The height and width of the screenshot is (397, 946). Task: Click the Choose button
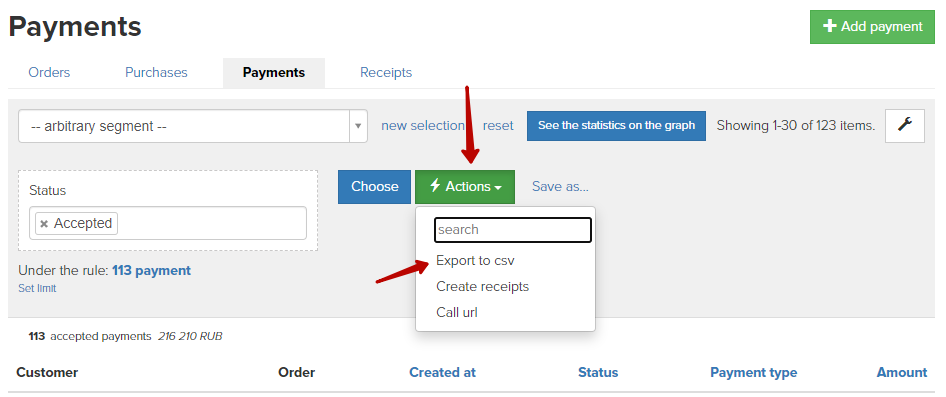tap(374, 186)
